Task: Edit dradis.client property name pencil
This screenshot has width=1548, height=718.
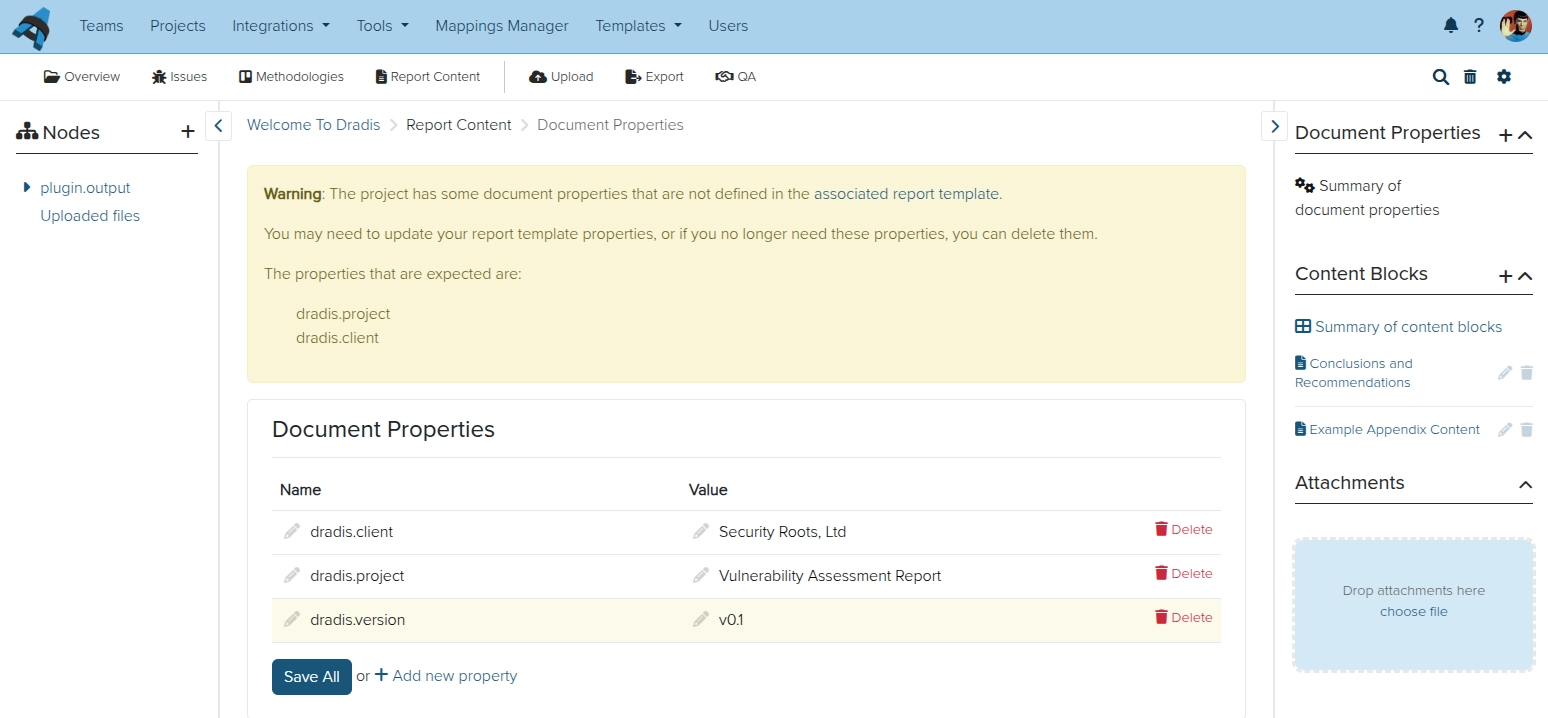Action: pos(292,531)
